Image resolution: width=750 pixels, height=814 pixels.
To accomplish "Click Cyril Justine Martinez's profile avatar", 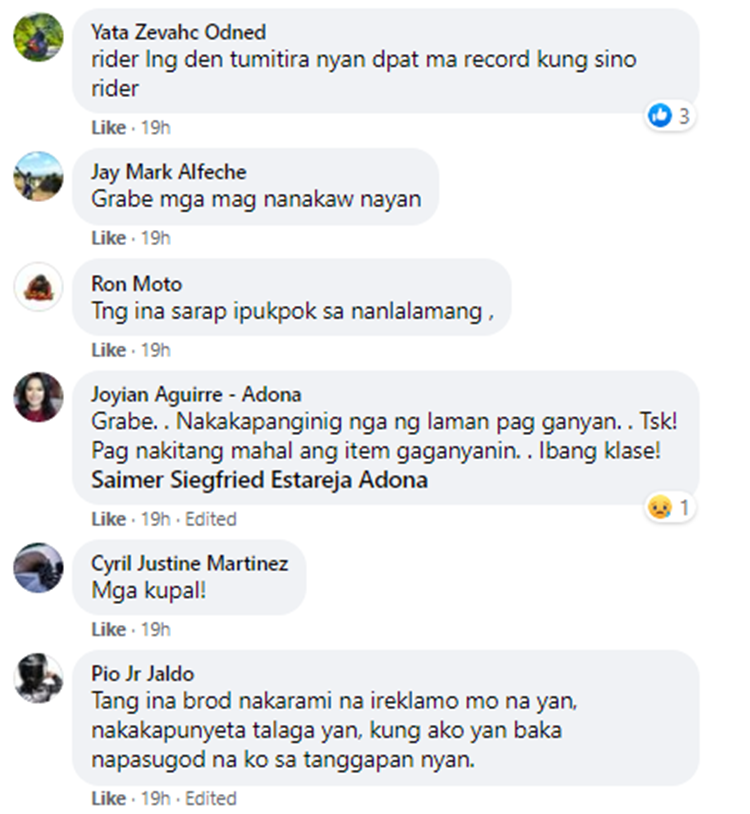I will pos(38,567).
